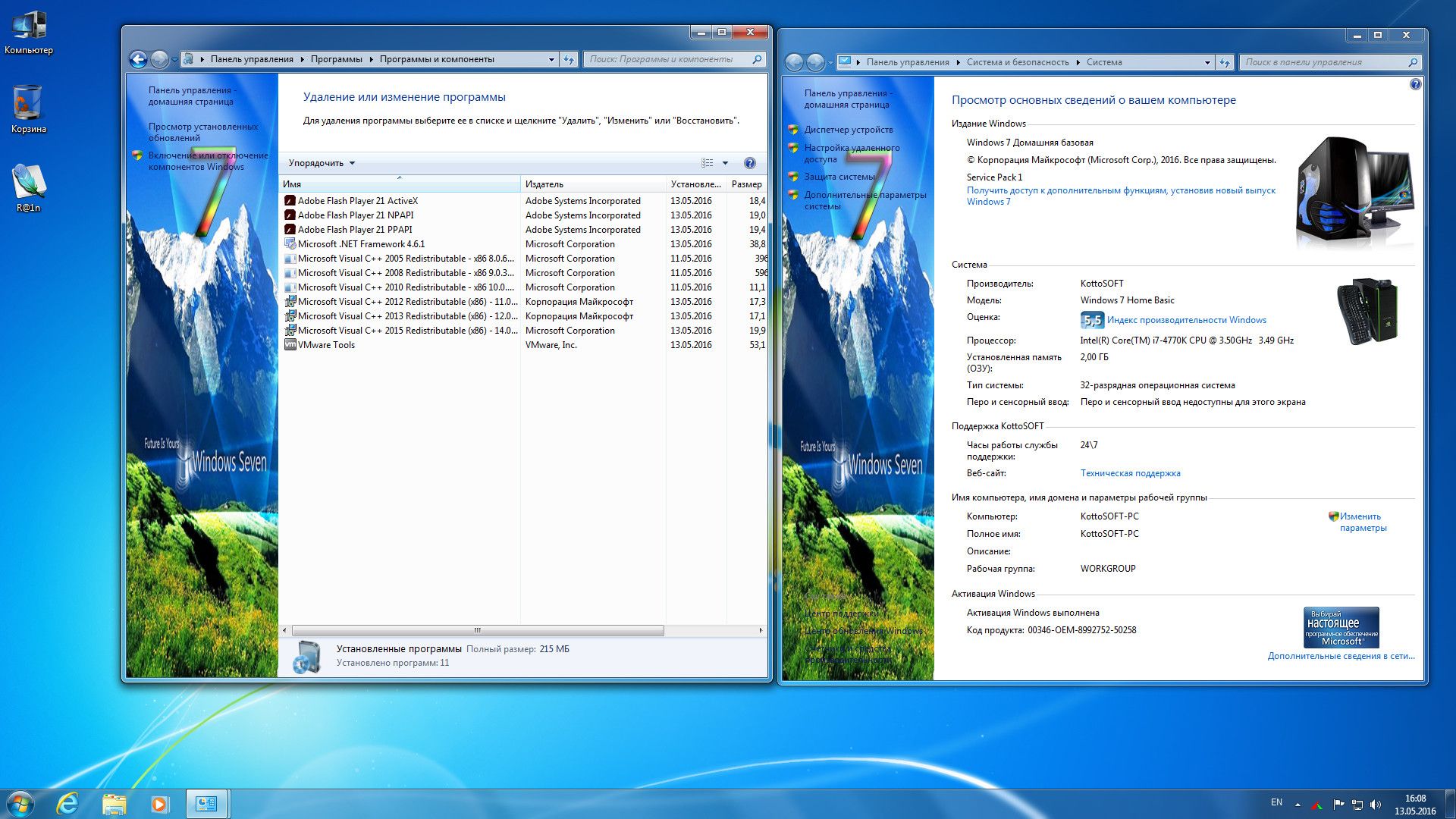This screenshot has width=1456, height=819.
Task: Open Дополнительные сведения в сети link
Action: pyautogui.click(x=1341, y=656)
